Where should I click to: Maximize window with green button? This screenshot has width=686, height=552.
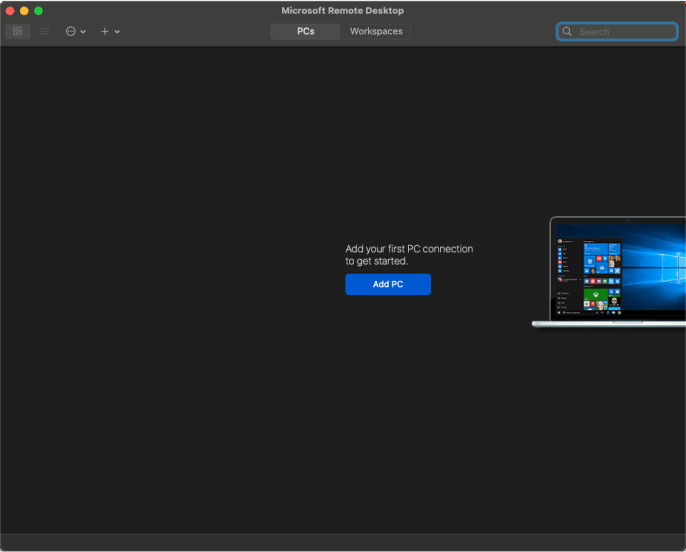(x=38, y=10)
